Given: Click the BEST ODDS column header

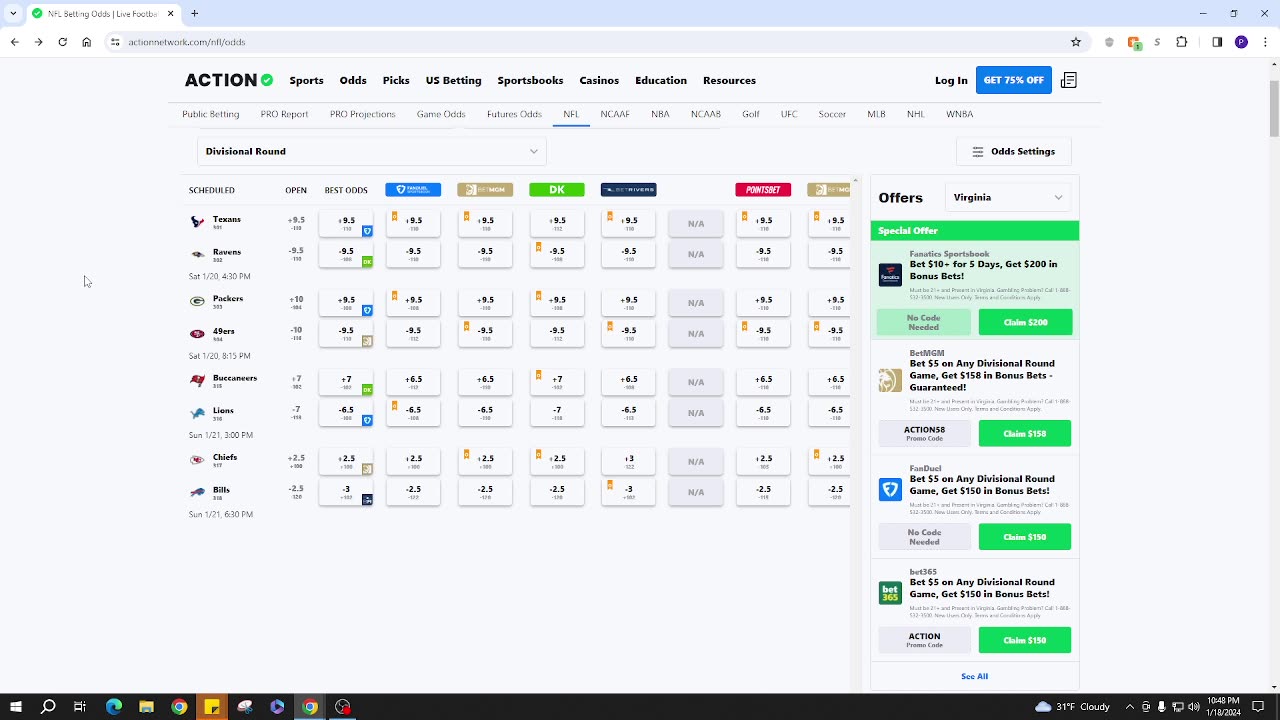Looking at the screenshot, I should [x=346, y=190].
